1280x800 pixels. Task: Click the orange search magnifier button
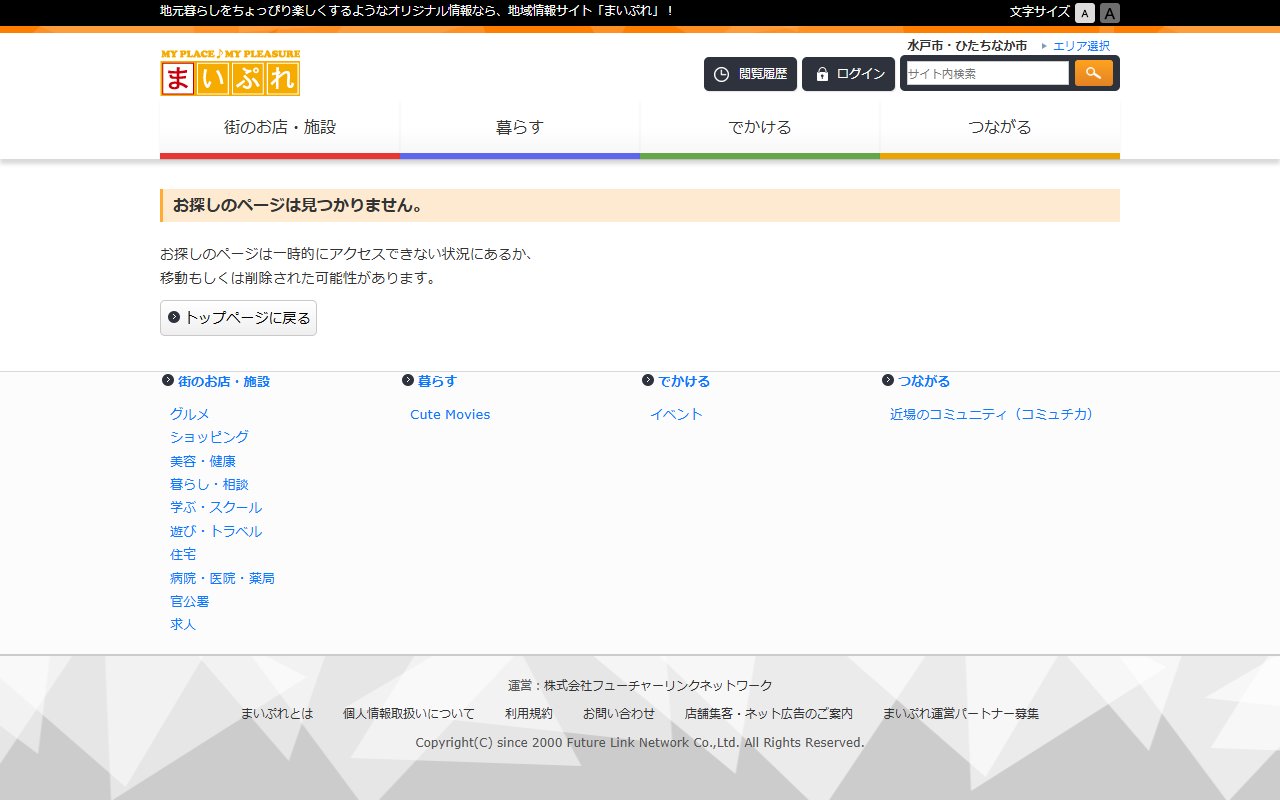tap(1094, 73)
